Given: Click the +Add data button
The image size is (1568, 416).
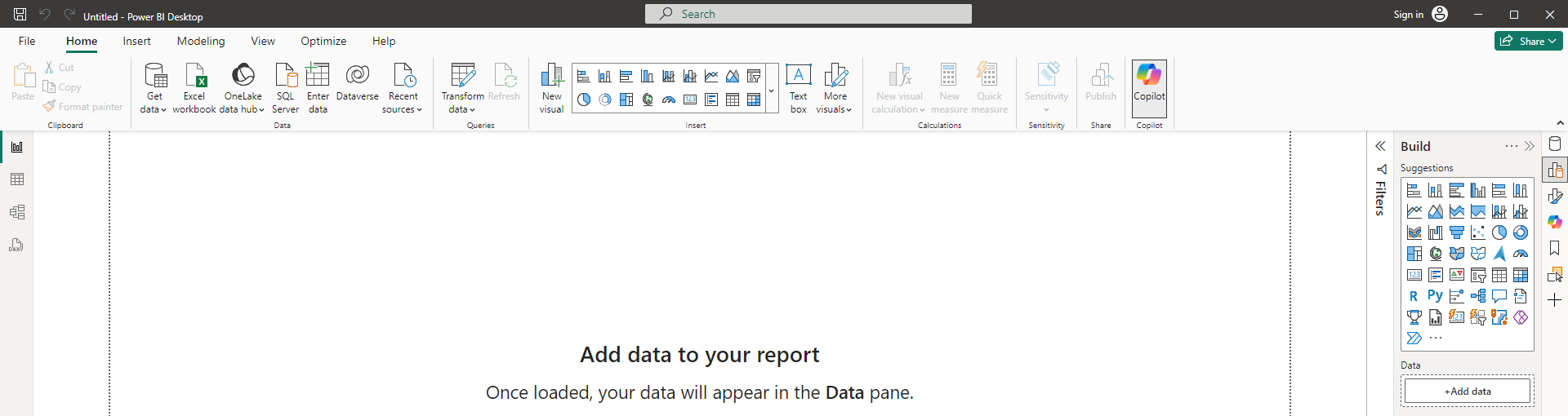Looking at the screenshot, I should (x=1468, y=392).
